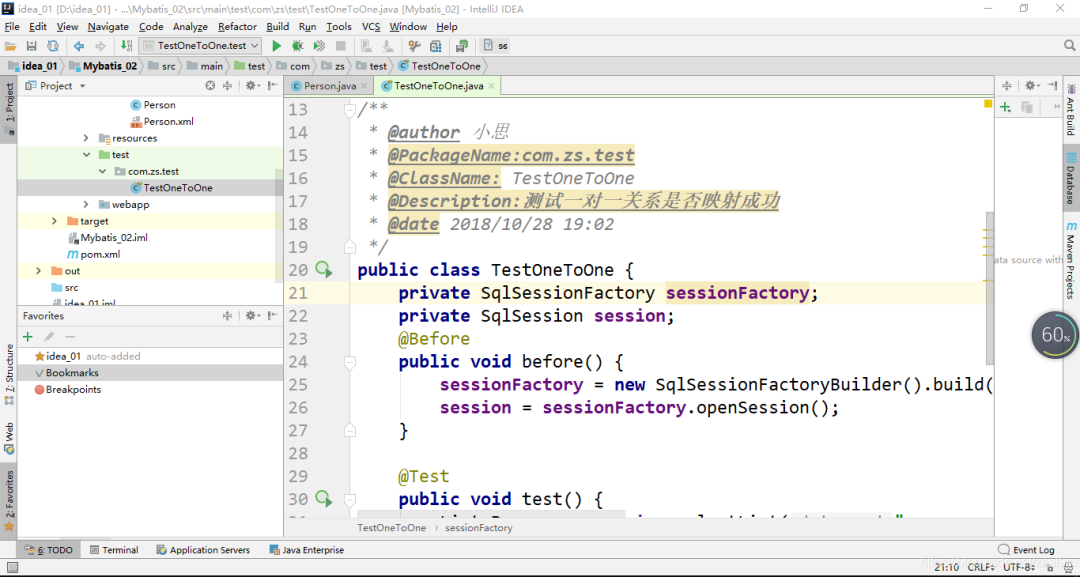This screenshot has width=1080, height=577.
Task: Open the search magnifier in toolbar
Action: pos(1069,45)
